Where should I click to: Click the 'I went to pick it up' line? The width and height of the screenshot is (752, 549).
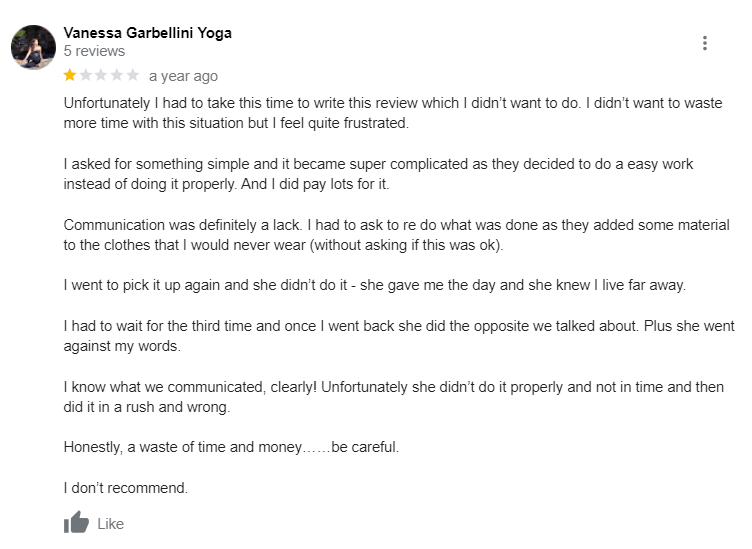(x=375, y=285)
